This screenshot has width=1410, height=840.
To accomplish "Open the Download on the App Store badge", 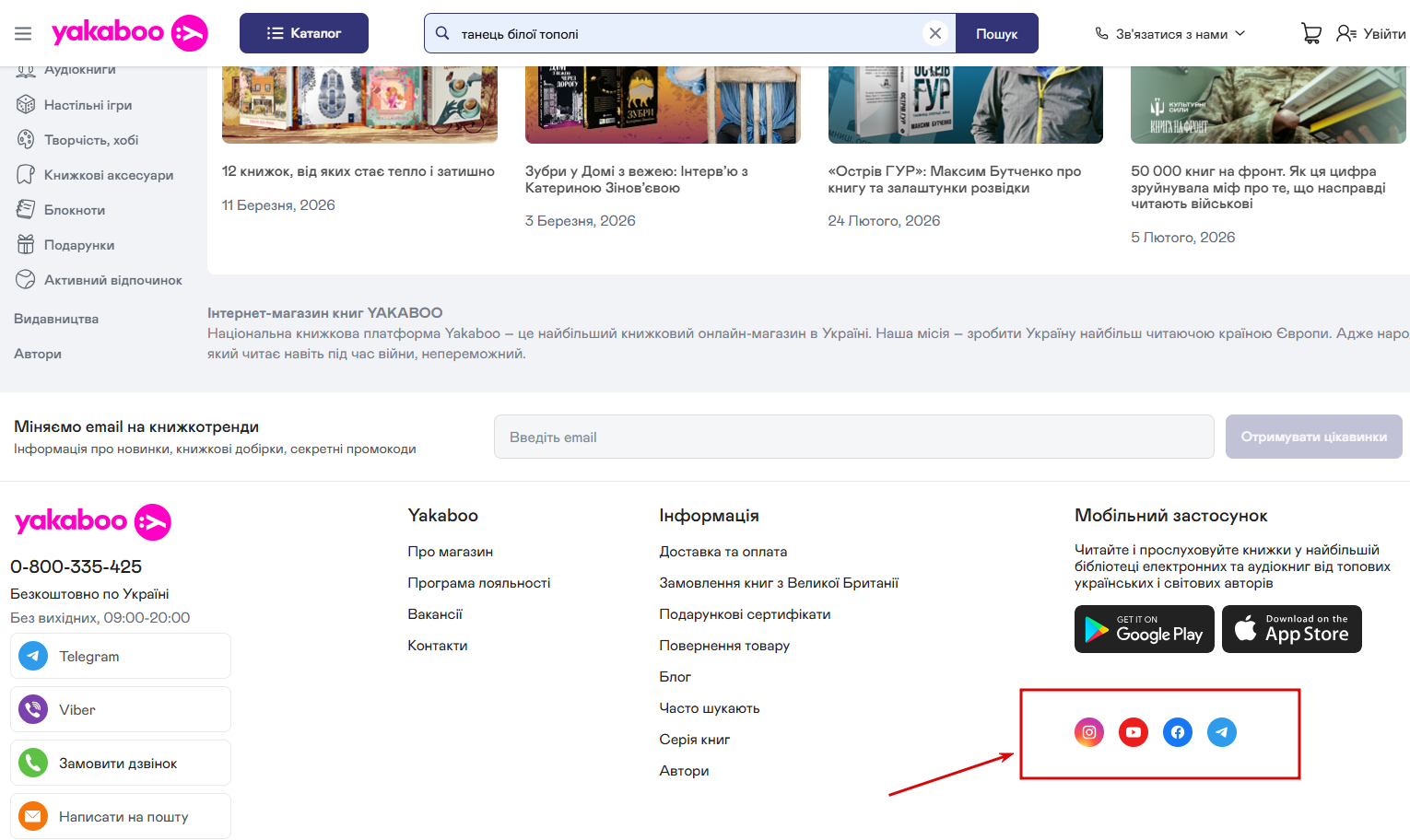I will [1292, 629].
